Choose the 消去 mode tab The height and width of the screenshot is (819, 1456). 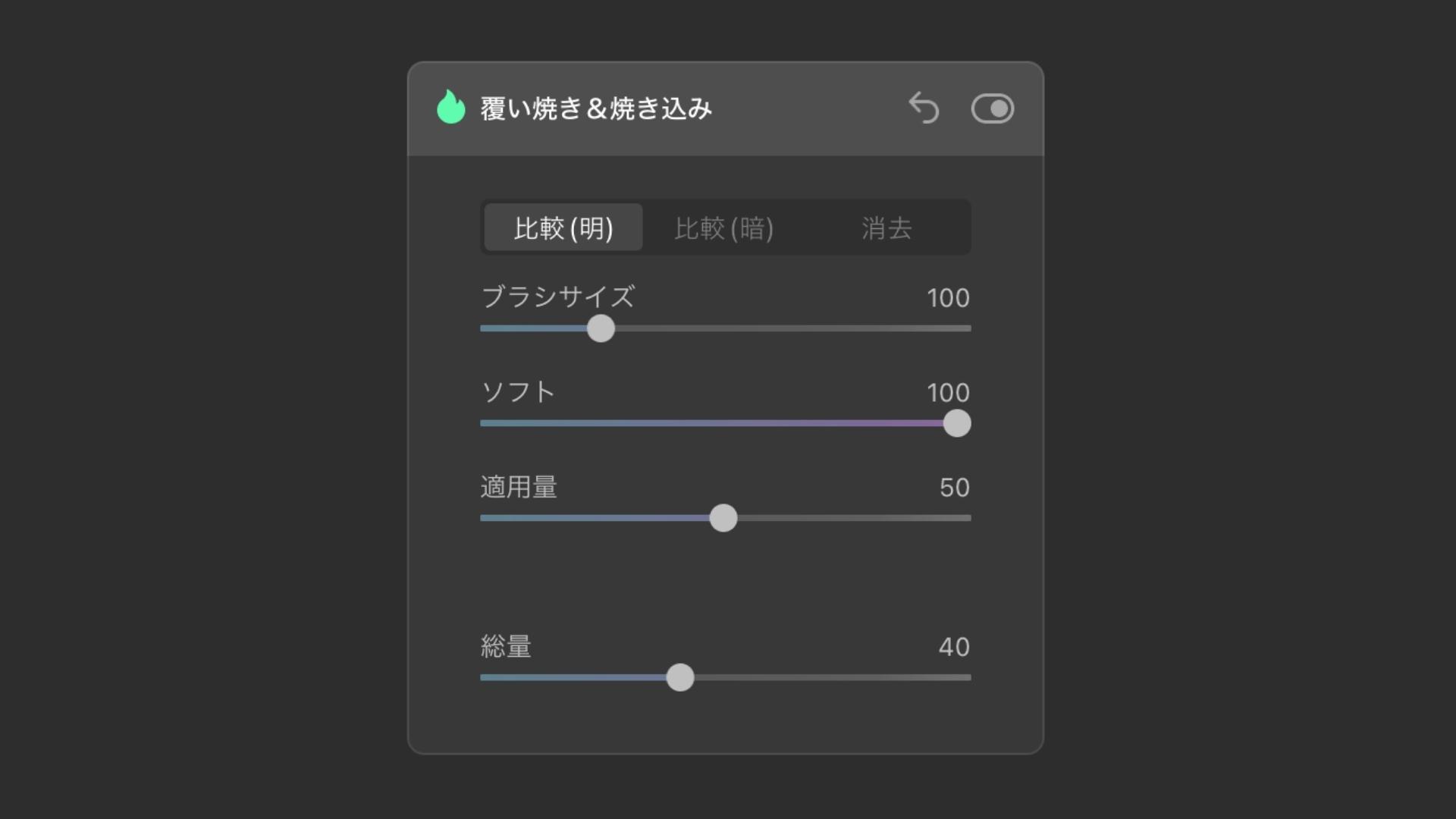click(x=886, y=227)
